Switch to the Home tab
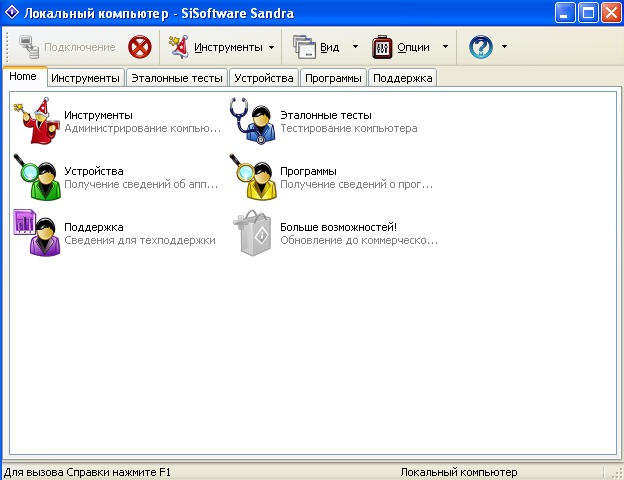This screenshot has height=480, width=624. (25, 76)
